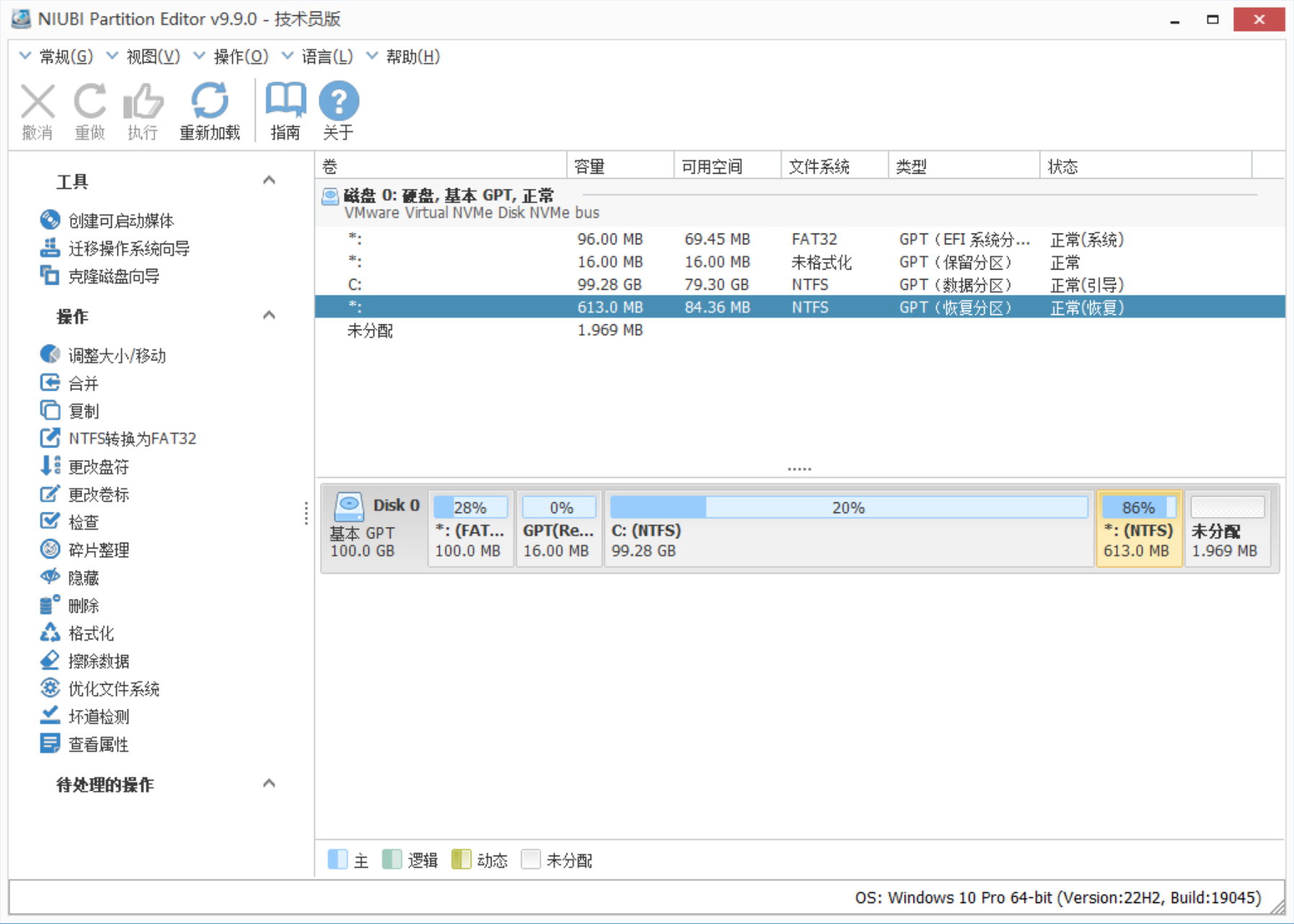Click the Reload (重新加载) toolbar icon
This screenshot has width=1294, height=924.
[x=210, y=101]
